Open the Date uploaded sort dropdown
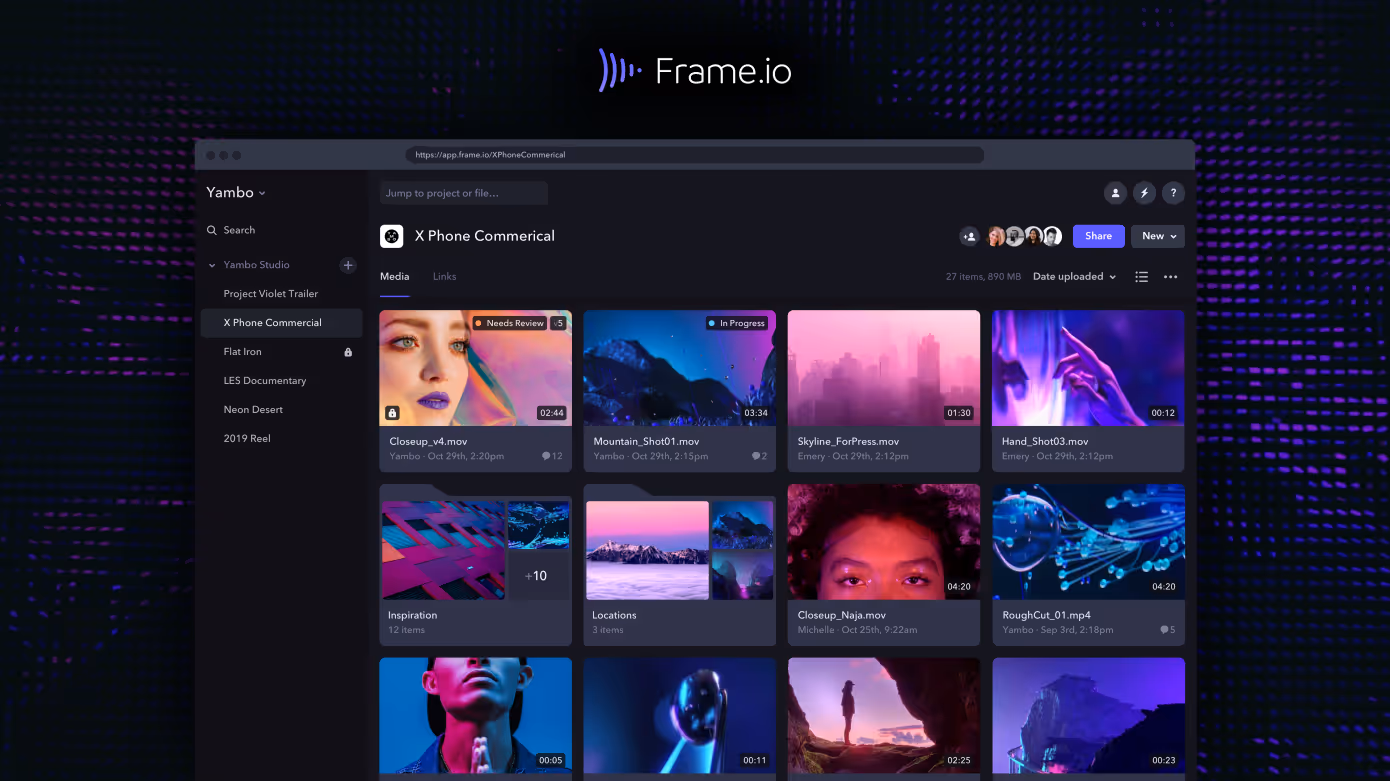Screen dimensions: 1390x781 pos(1073,276)
